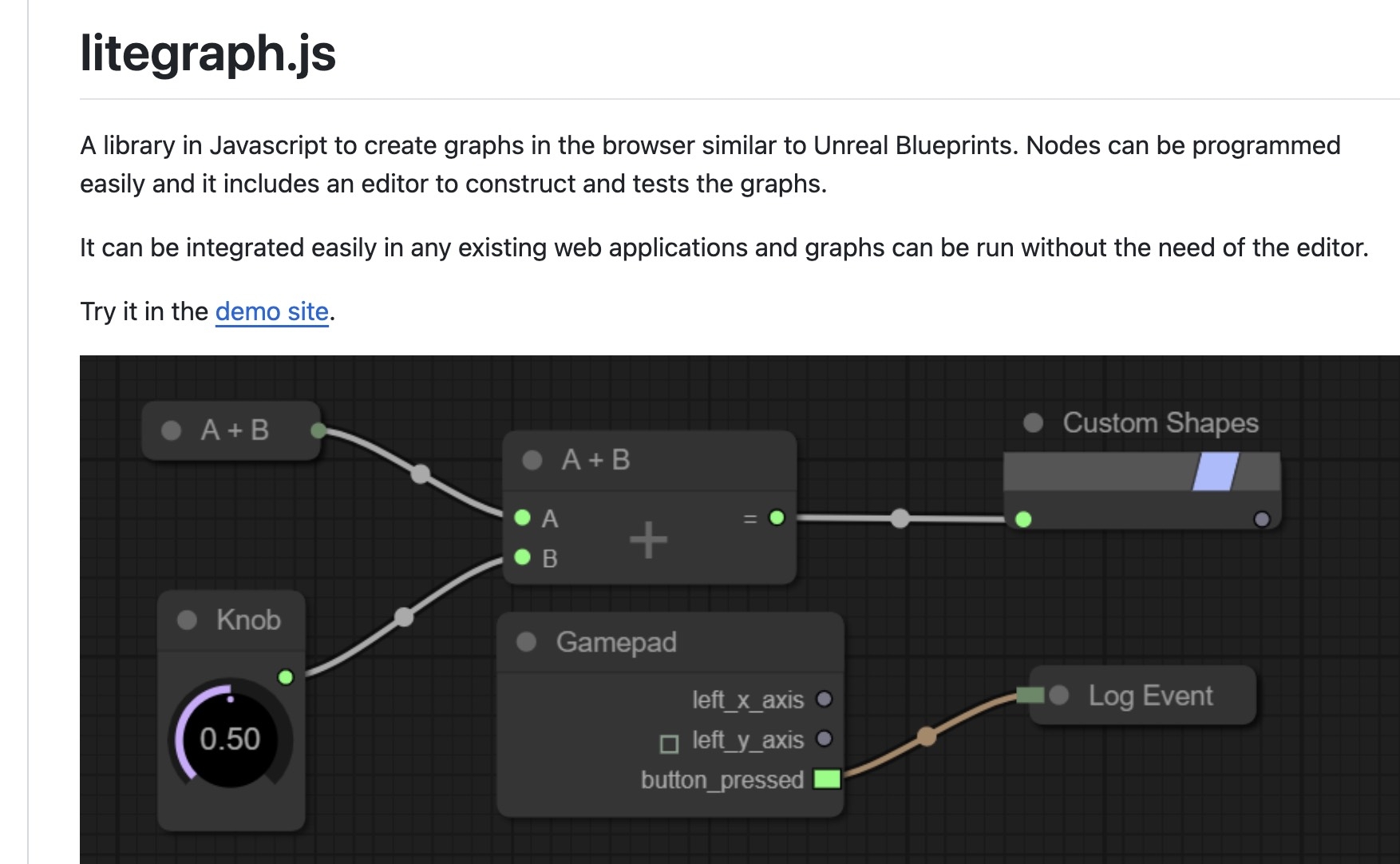Click the equals output slot of A + B node
This screenshot has height=864, width=1400.
(x=777, y=517)
